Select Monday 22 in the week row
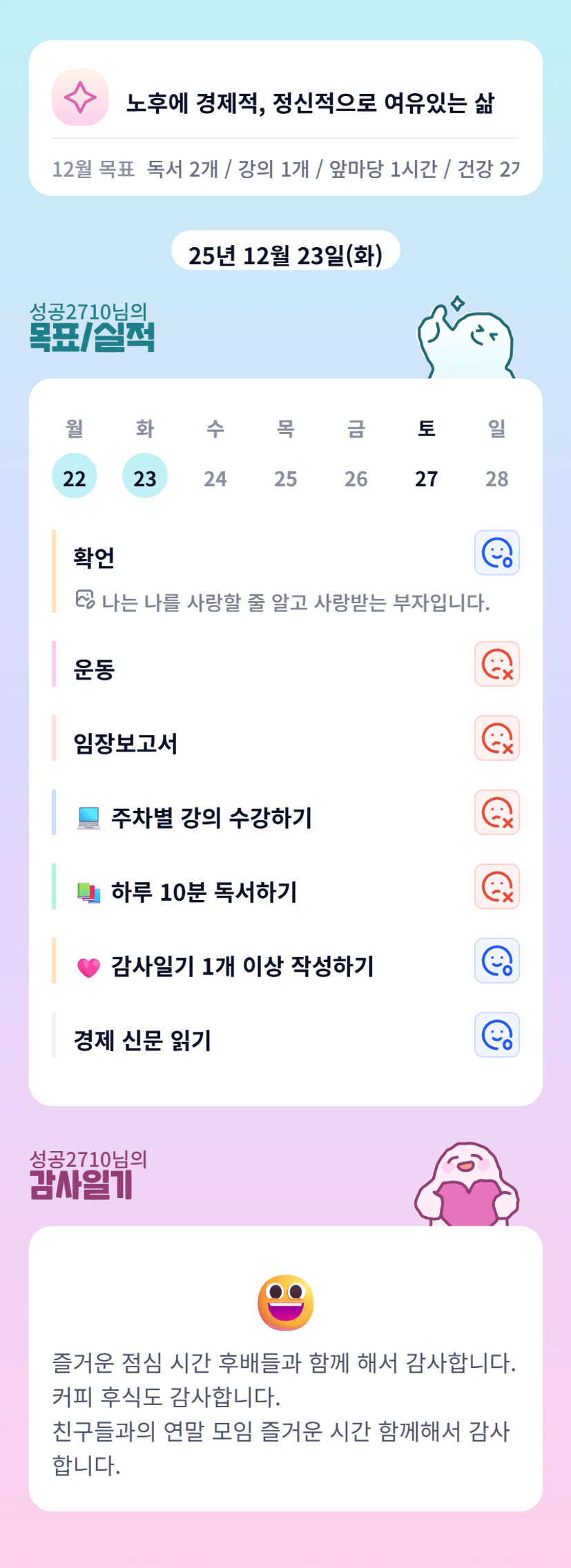 [x=75, y=477]
